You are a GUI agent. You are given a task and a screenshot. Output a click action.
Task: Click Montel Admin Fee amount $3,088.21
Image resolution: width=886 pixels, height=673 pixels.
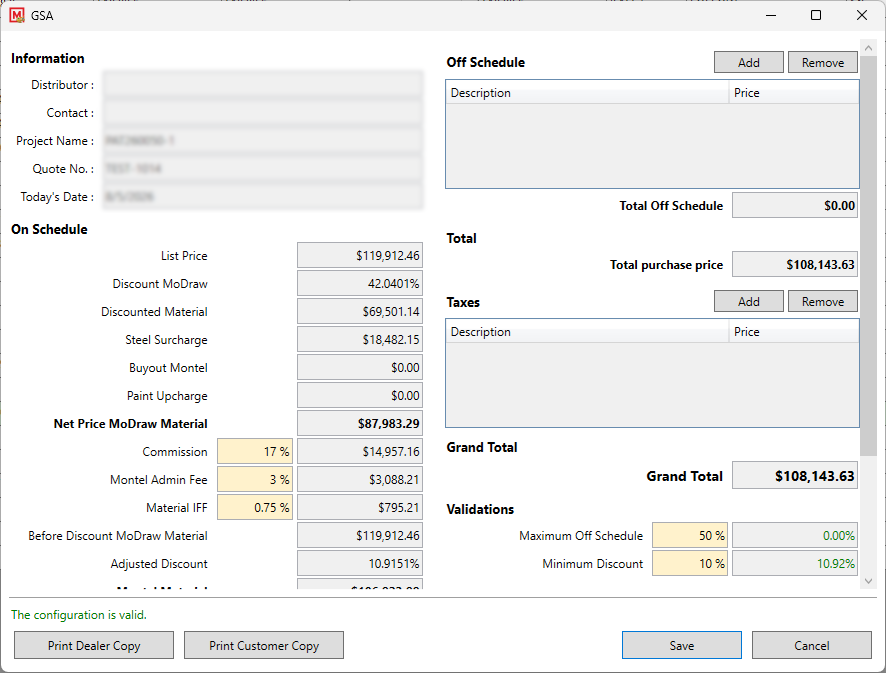pos(360,480)
